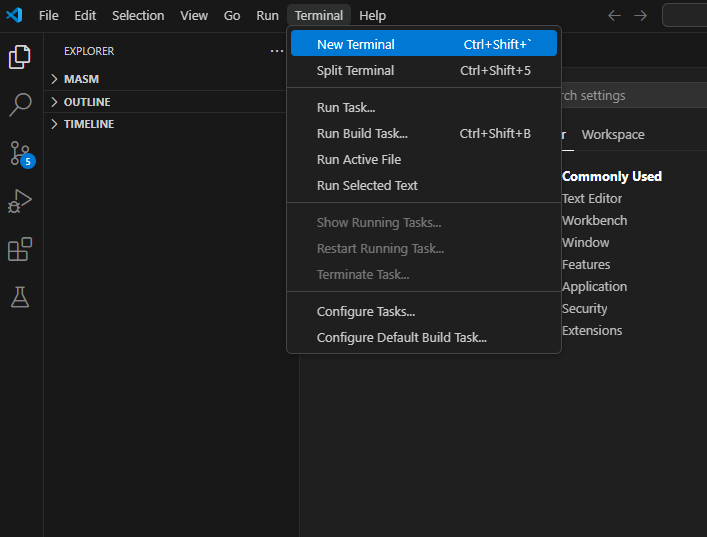Open the Help menu
The height and width of the screenshot is (537, 707).
point(372,16)
